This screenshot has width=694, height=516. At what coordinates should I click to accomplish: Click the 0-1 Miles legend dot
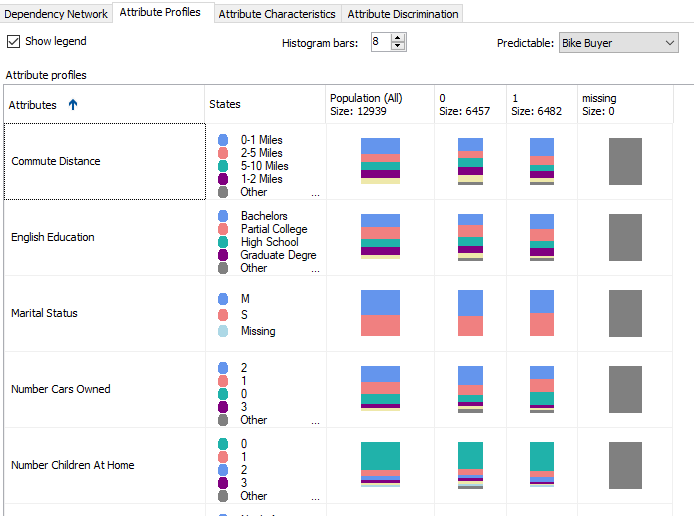click(223, 141)
